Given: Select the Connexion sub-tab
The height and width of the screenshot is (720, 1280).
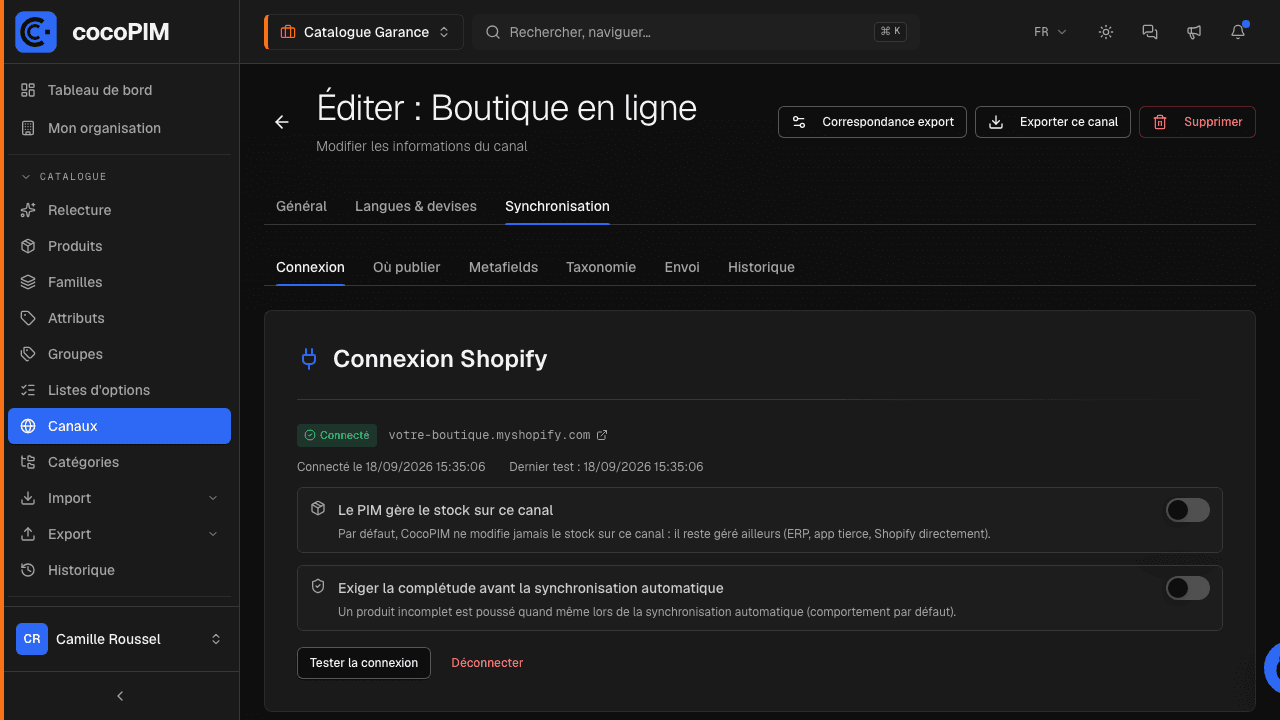Looking at the screenshot, I should coord(310,267).
